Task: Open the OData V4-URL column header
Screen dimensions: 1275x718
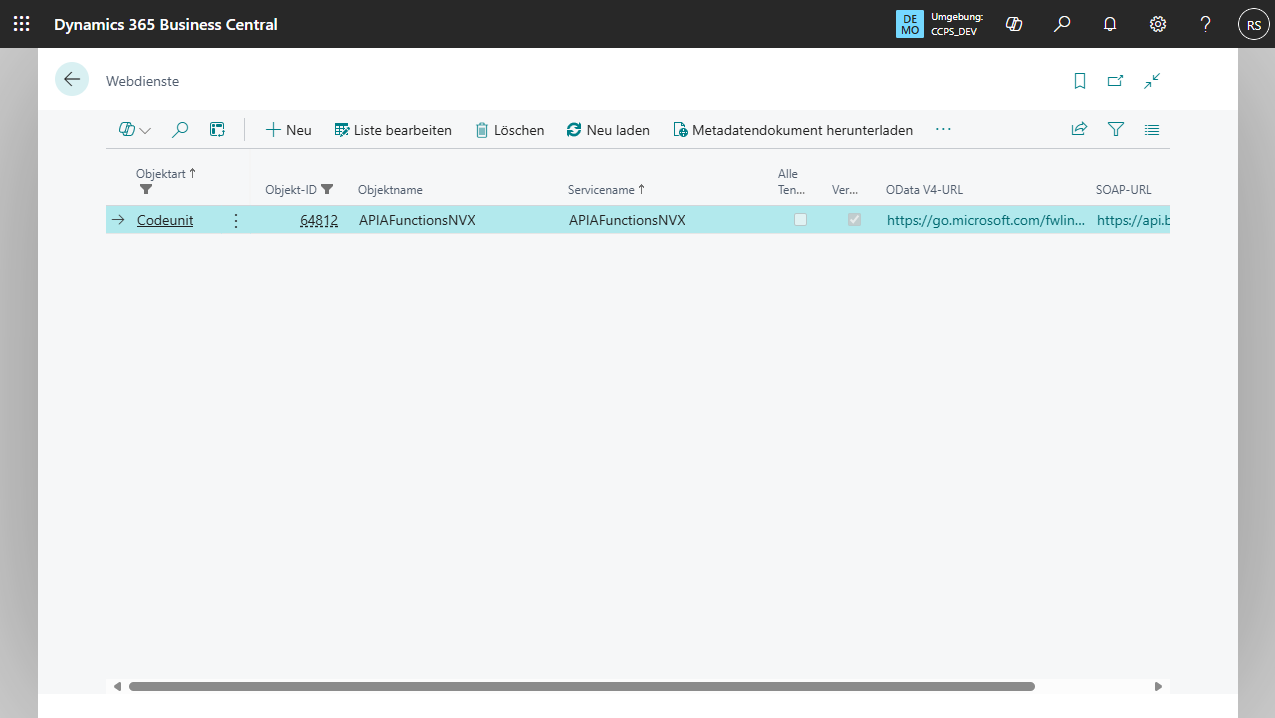Action: (x=924, y=190)
